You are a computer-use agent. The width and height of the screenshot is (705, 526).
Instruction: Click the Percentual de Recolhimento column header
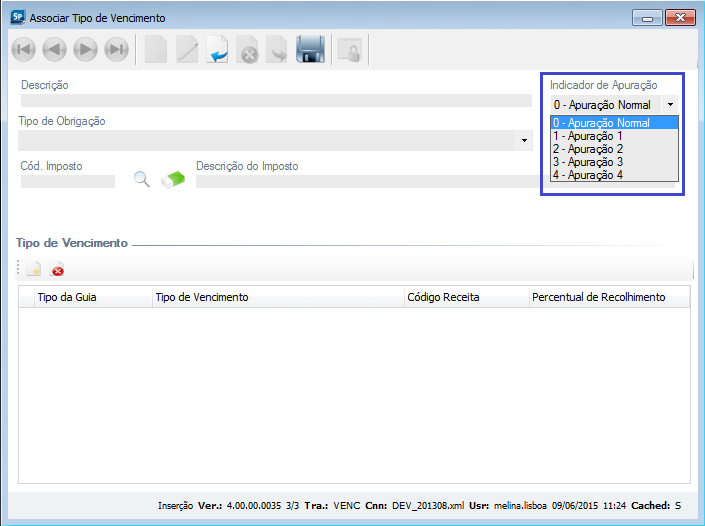(x=609, y=297)
